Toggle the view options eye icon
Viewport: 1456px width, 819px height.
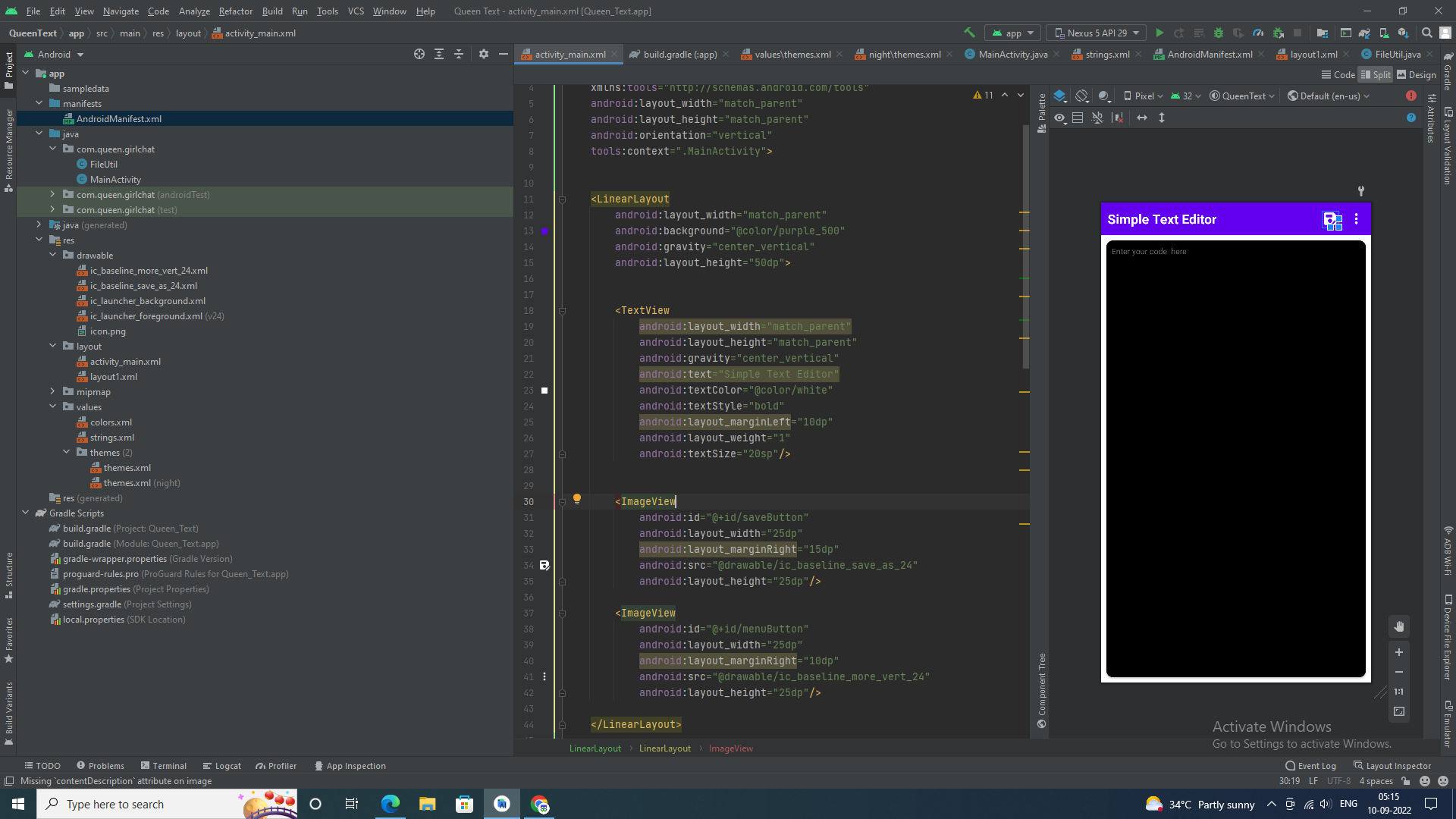click(x=1060, y=118)
